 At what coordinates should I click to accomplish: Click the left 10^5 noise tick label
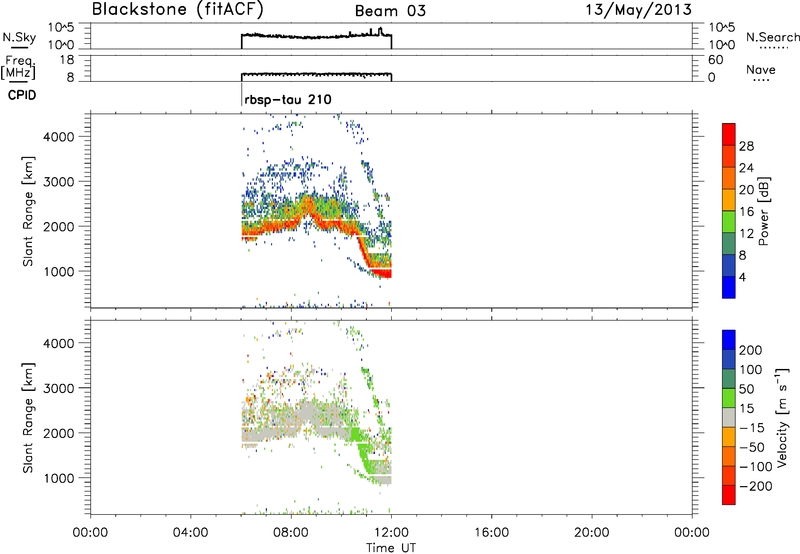coord(61,27)
